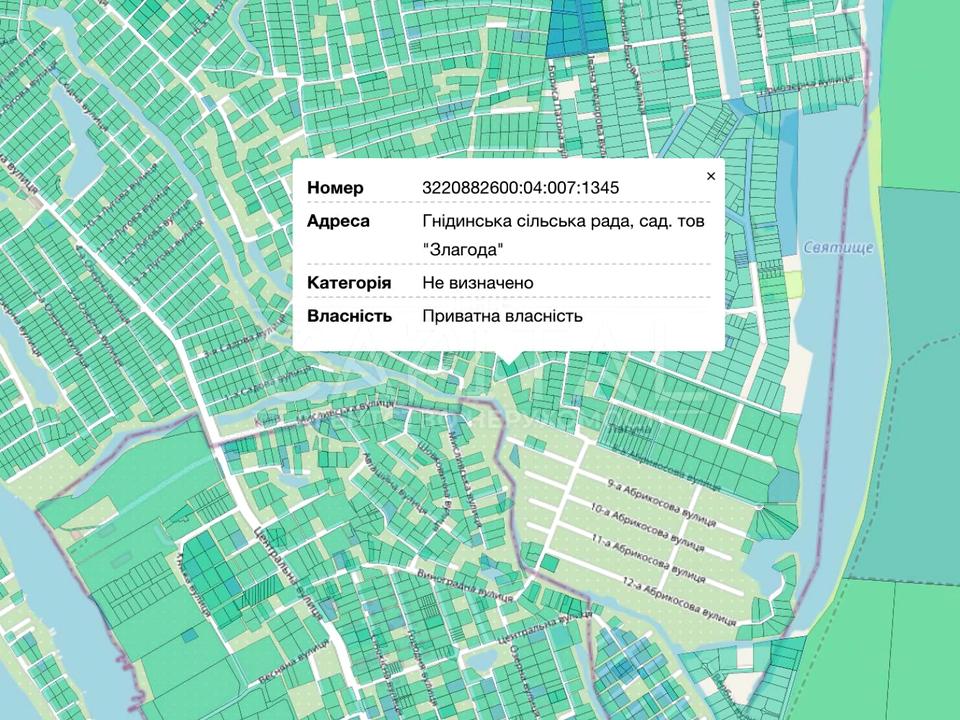This screenshot has width=960, height=720.
Task: Click the 'Святище' lake label
Action: pos(838,248)
